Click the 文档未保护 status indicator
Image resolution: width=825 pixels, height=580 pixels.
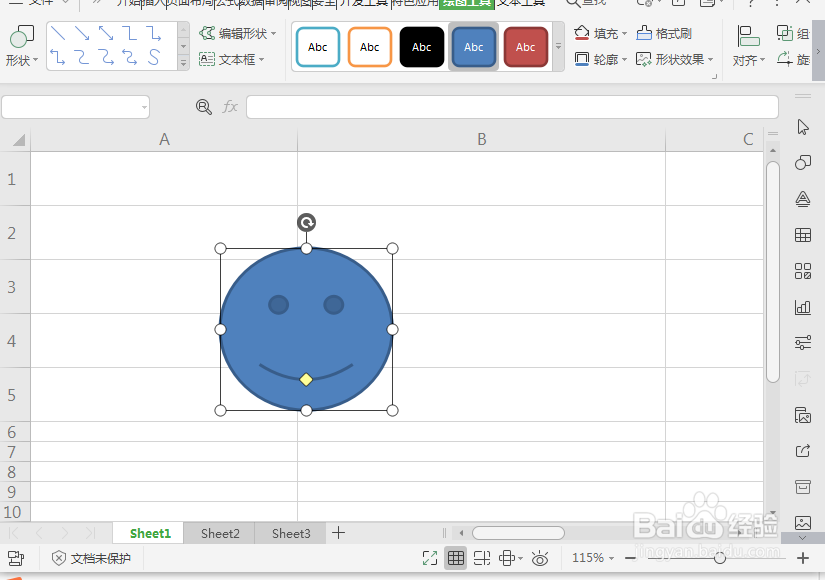tap(91, 558)
